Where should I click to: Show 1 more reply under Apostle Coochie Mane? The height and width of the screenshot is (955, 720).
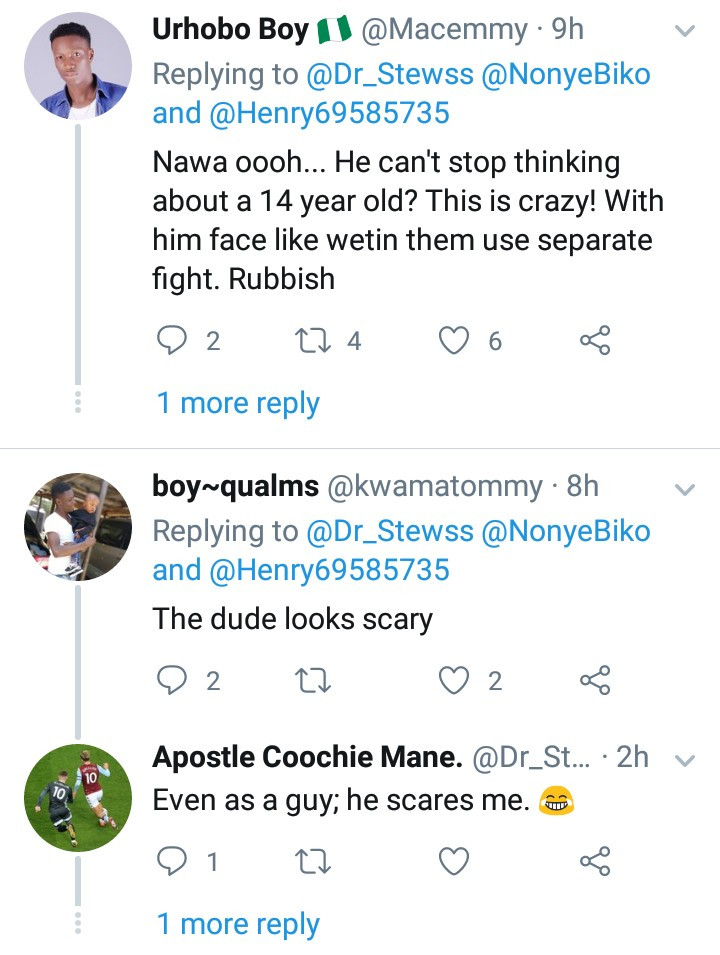pyautogui.click(x=238, y=924)
